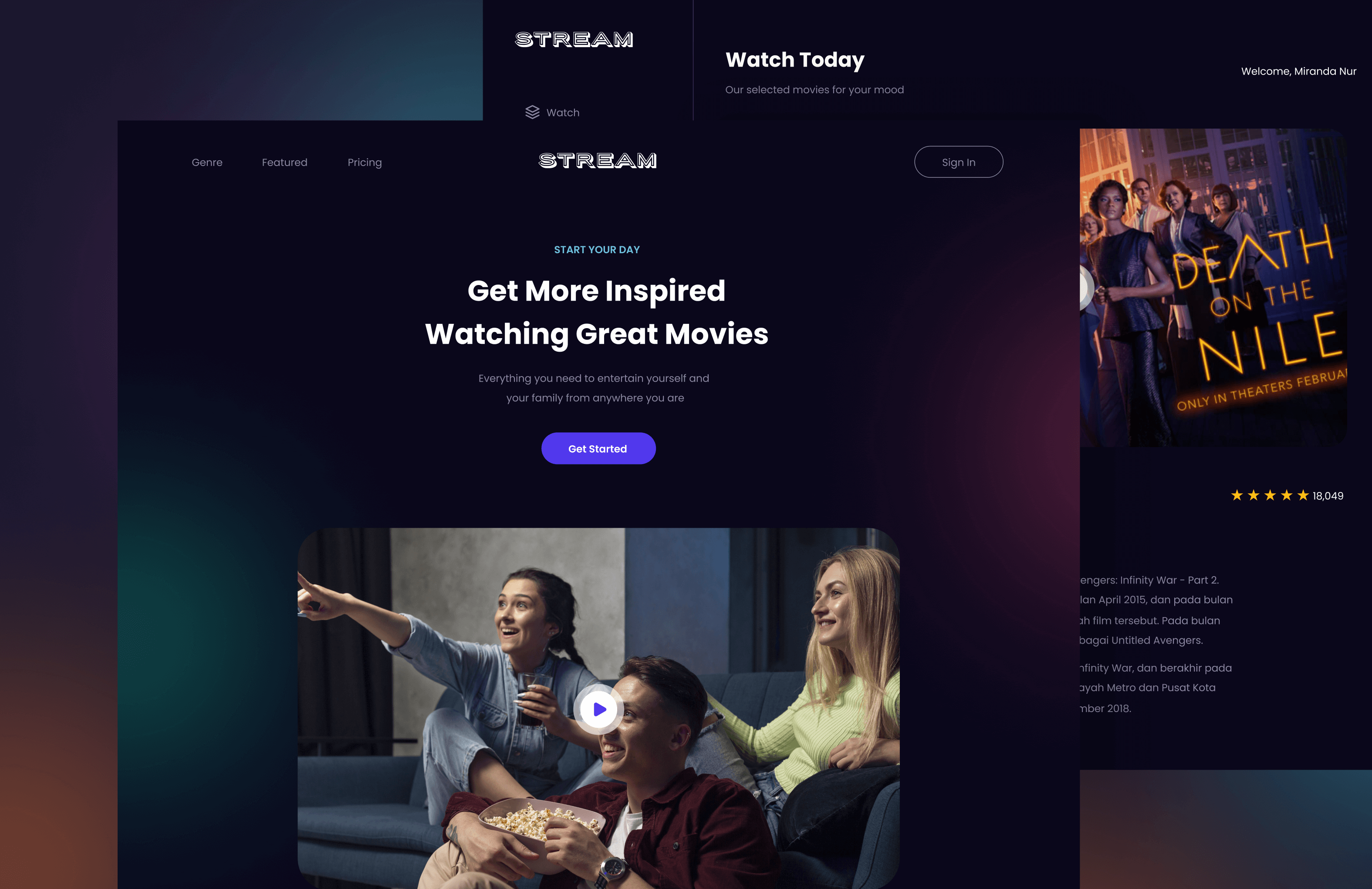
Task: Select the Featured menu item
Action: 284,162
